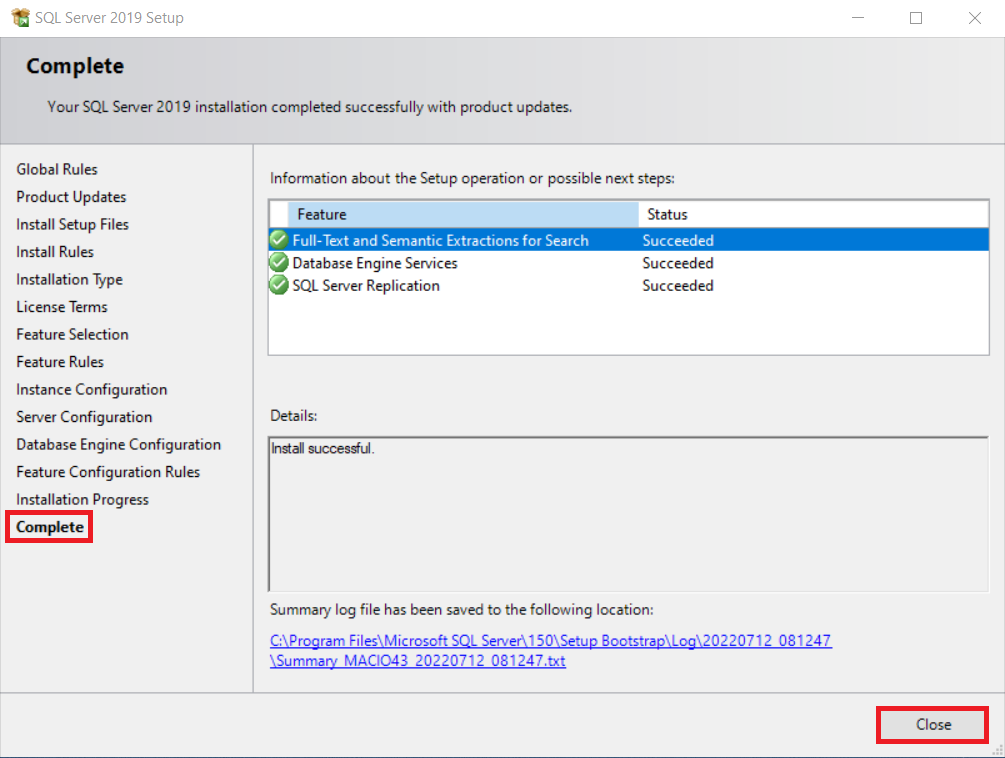Click the Install Rules step
The width and height of the screenshot is (1005, 758).
tap(55, 252)
